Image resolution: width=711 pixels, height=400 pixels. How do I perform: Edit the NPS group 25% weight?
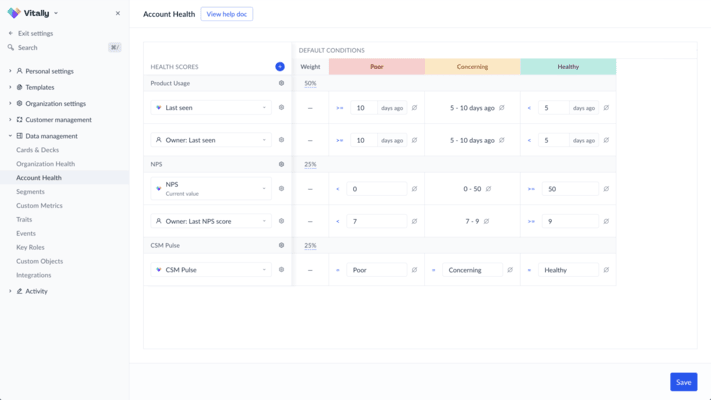click(x=310, y=164)
